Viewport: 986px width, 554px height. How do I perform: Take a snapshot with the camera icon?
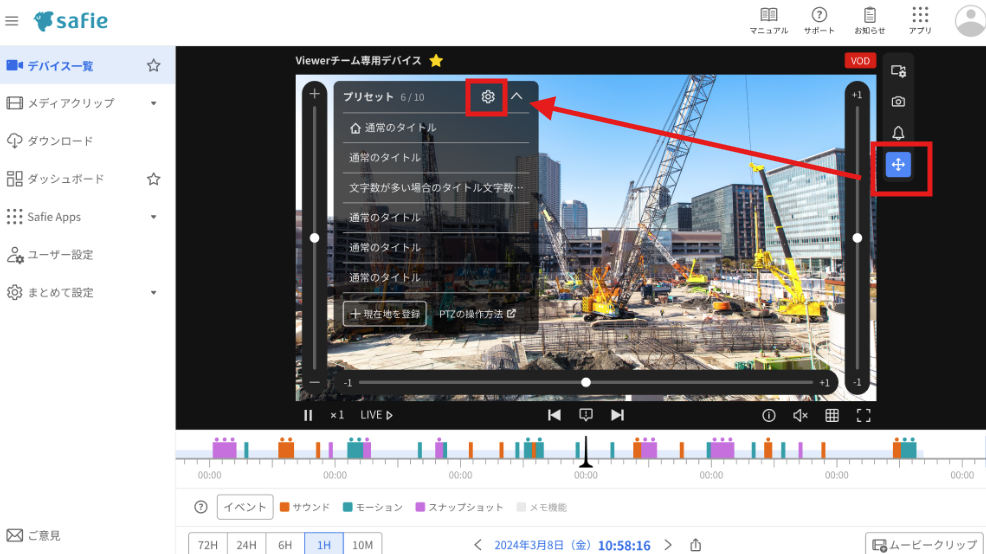(898, 102)
